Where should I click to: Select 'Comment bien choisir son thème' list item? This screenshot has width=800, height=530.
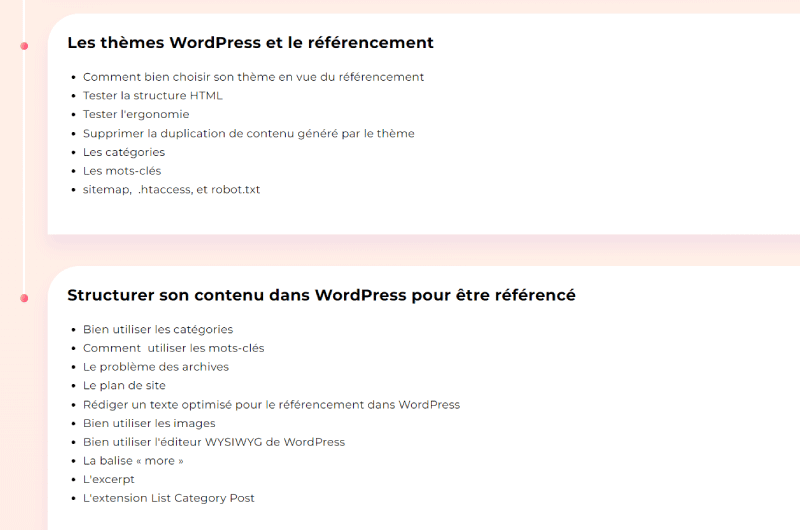click(253, 77)
